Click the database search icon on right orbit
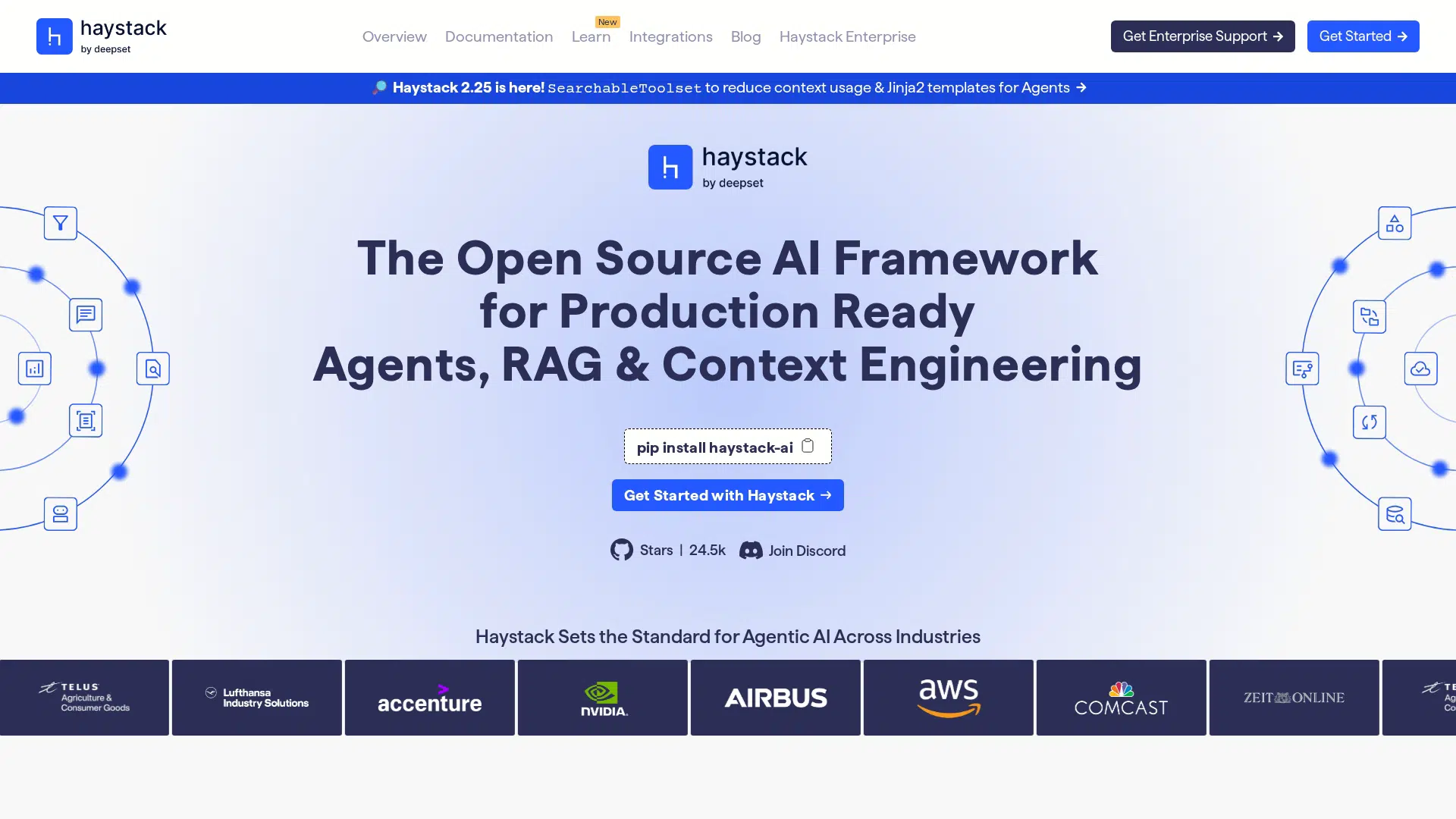 point(1395,514)
